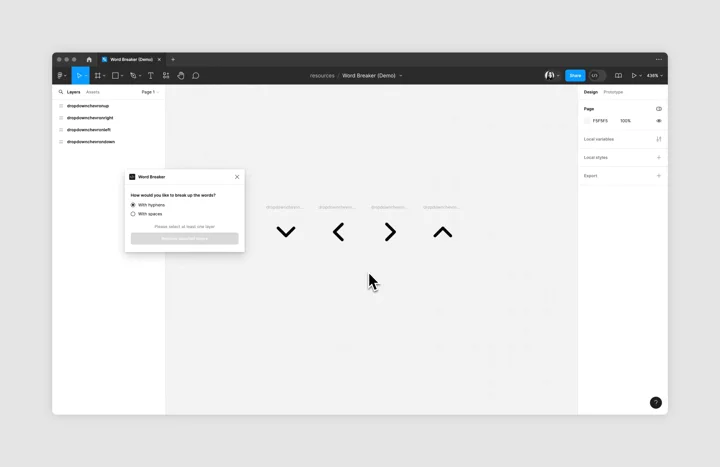
Task: Select the Rectangle shape tool
Action: [x=115, y=76]
